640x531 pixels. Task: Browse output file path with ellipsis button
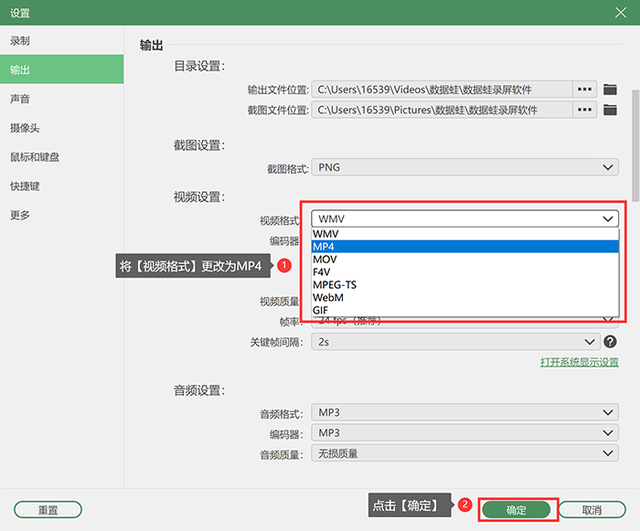[584, 89]
